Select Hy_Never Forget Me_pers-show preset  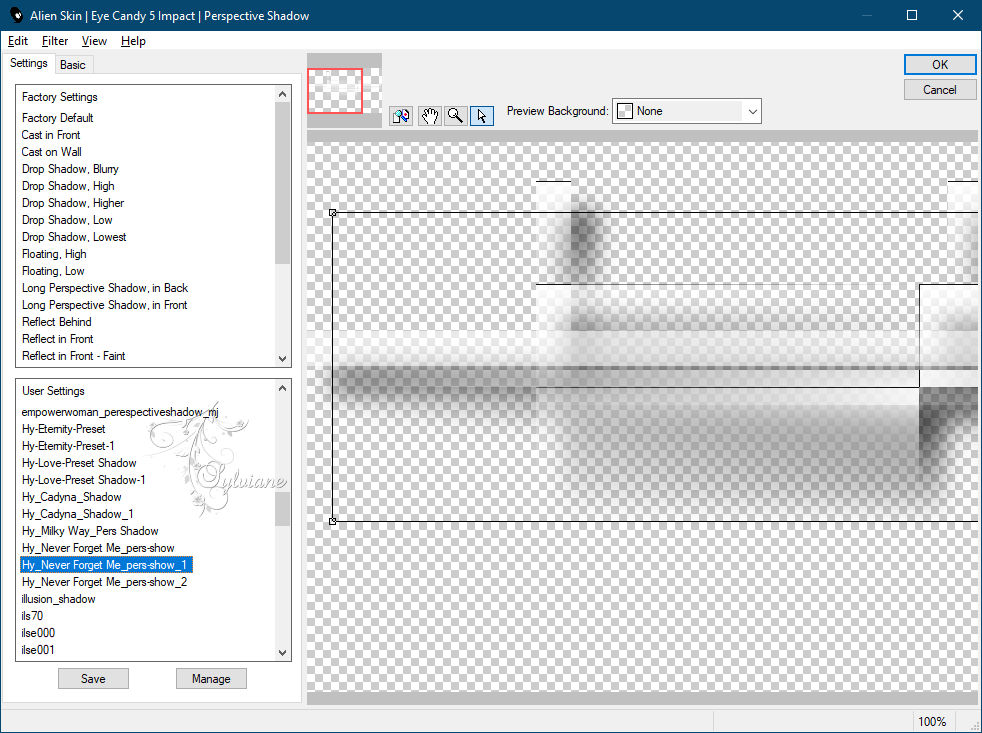[x=98, y=548]
